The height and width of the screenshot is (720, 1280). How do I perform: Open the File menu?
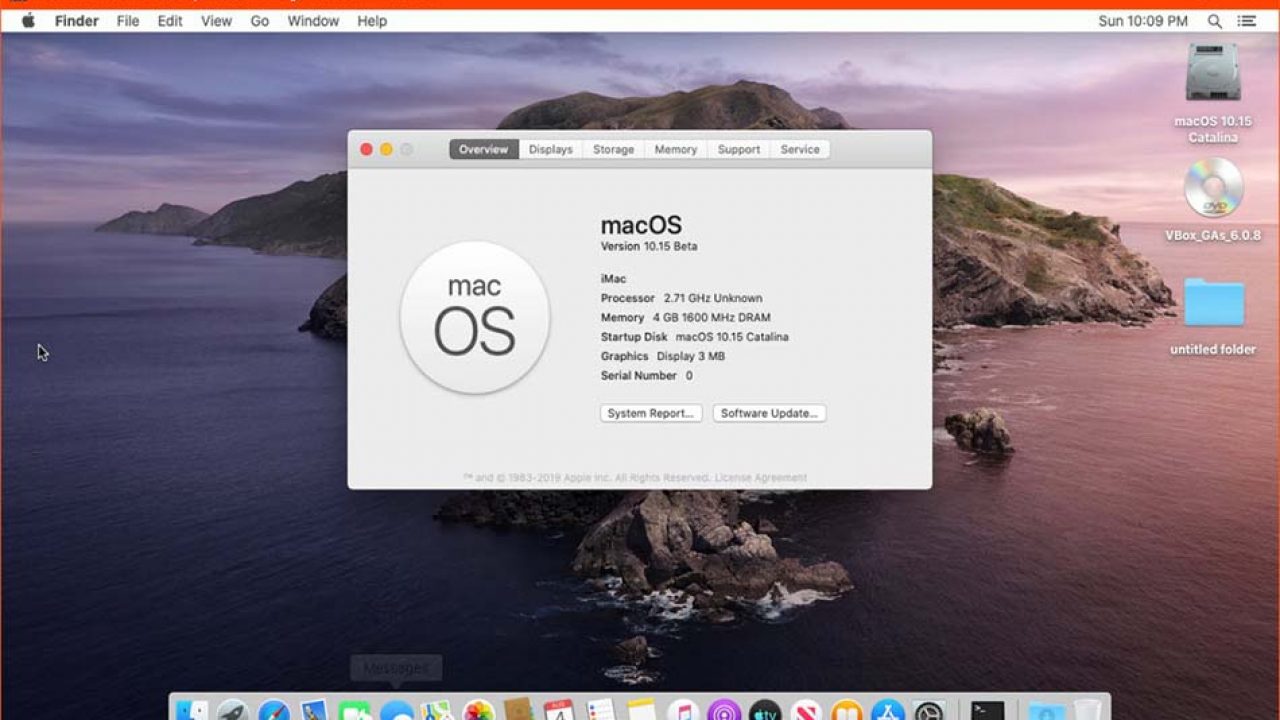click(128, 21)
